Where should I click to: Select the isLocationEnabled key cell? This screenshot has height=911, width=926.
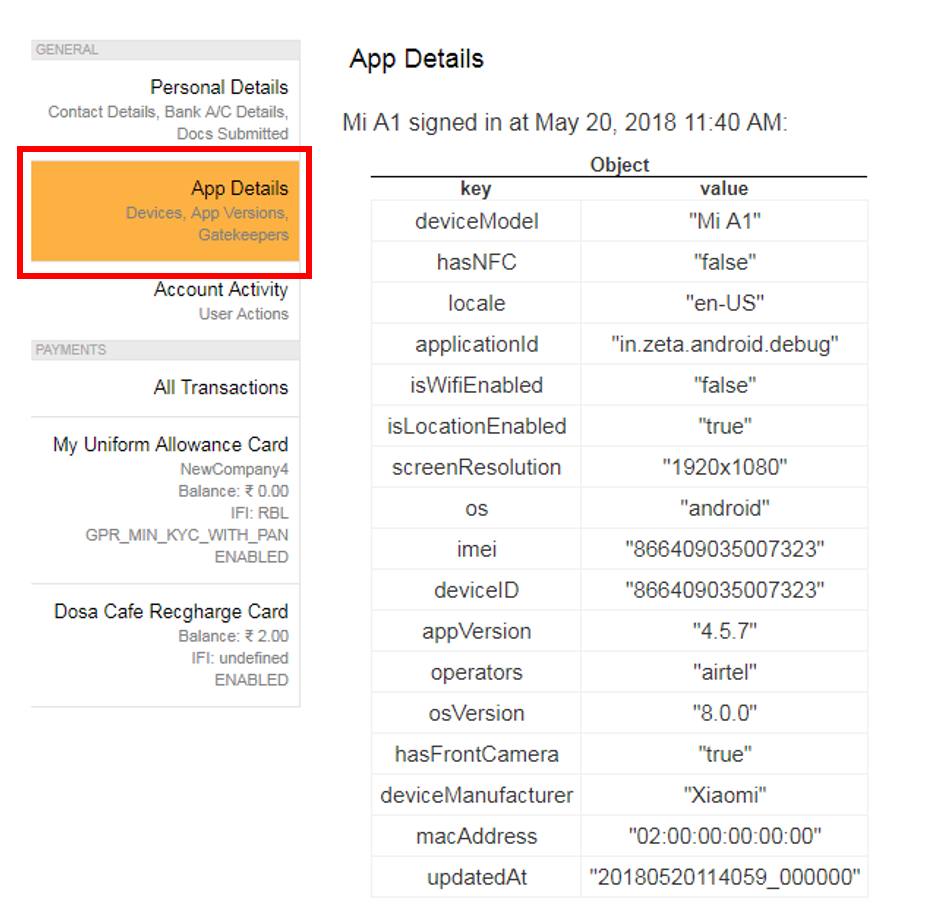(x=476, y=426)
